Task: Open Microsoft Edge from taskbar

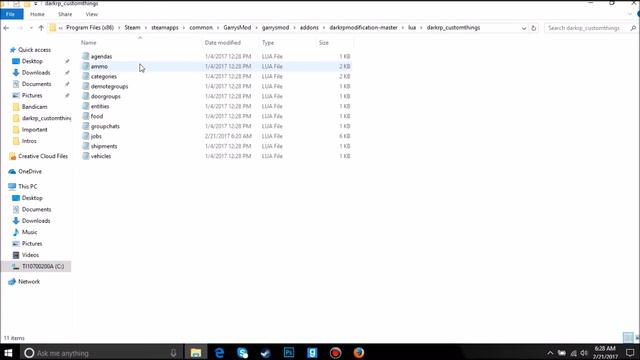Action: click(x=219, y=353)
